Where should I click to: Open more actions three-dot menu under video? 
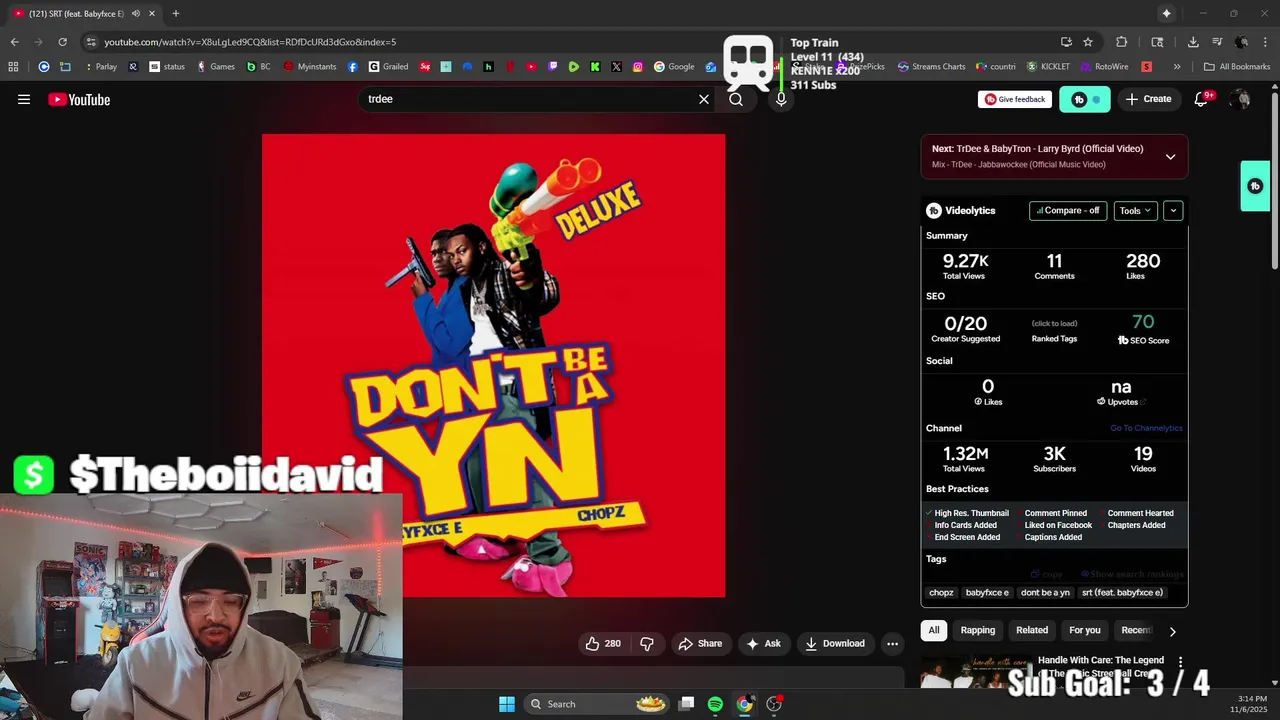(893, 643)
